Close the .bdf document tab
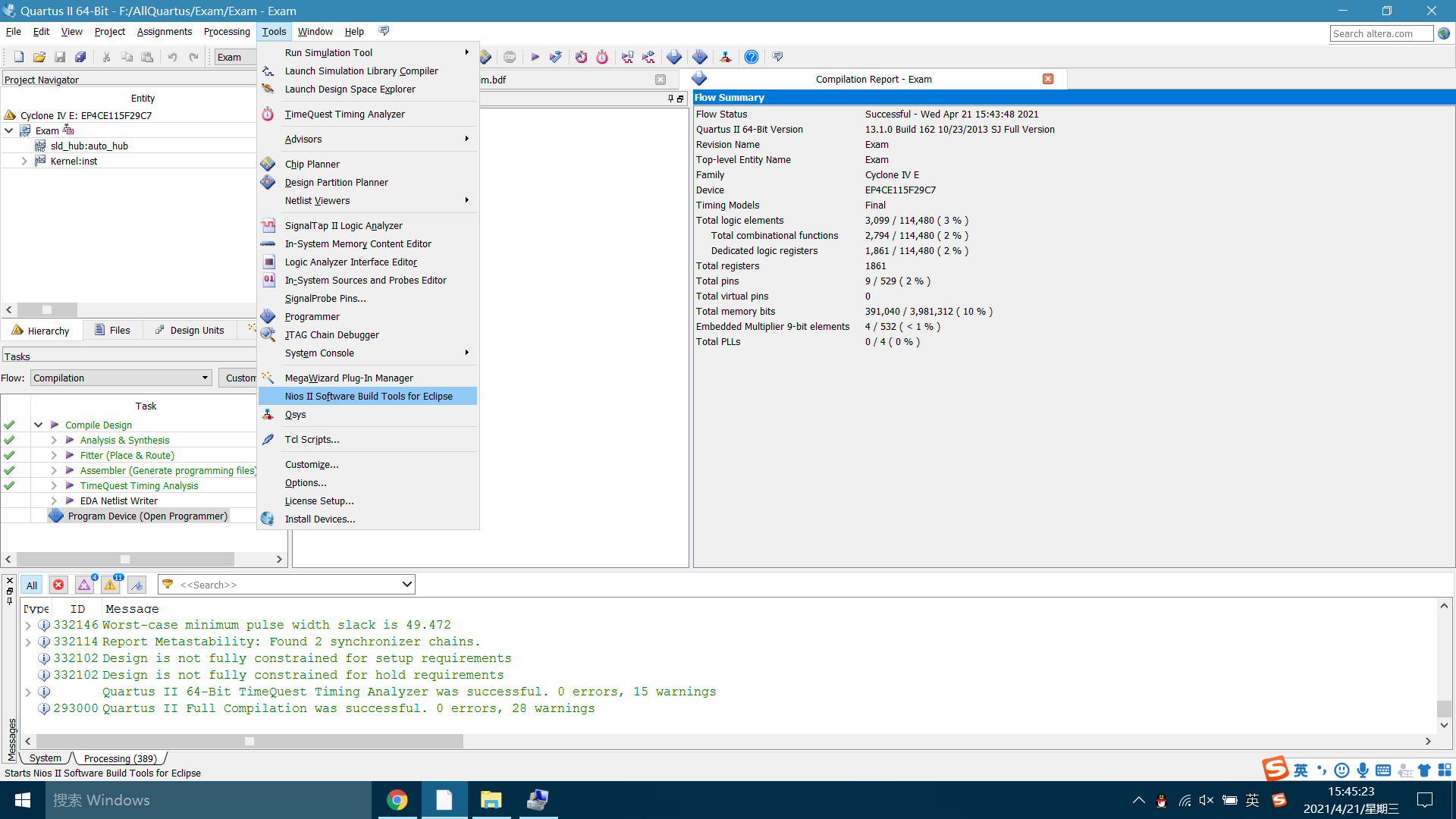This screenshot has height=819, width=1456. [661, 80]
